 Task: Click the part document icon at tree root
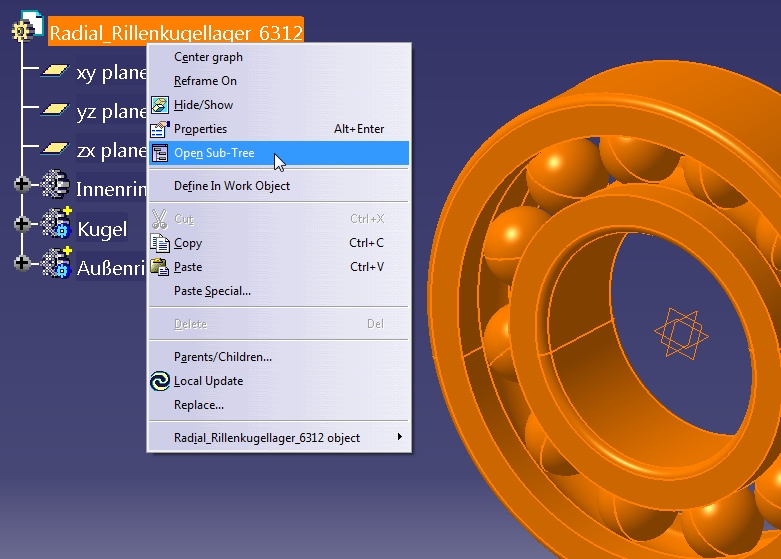[27, 26]
